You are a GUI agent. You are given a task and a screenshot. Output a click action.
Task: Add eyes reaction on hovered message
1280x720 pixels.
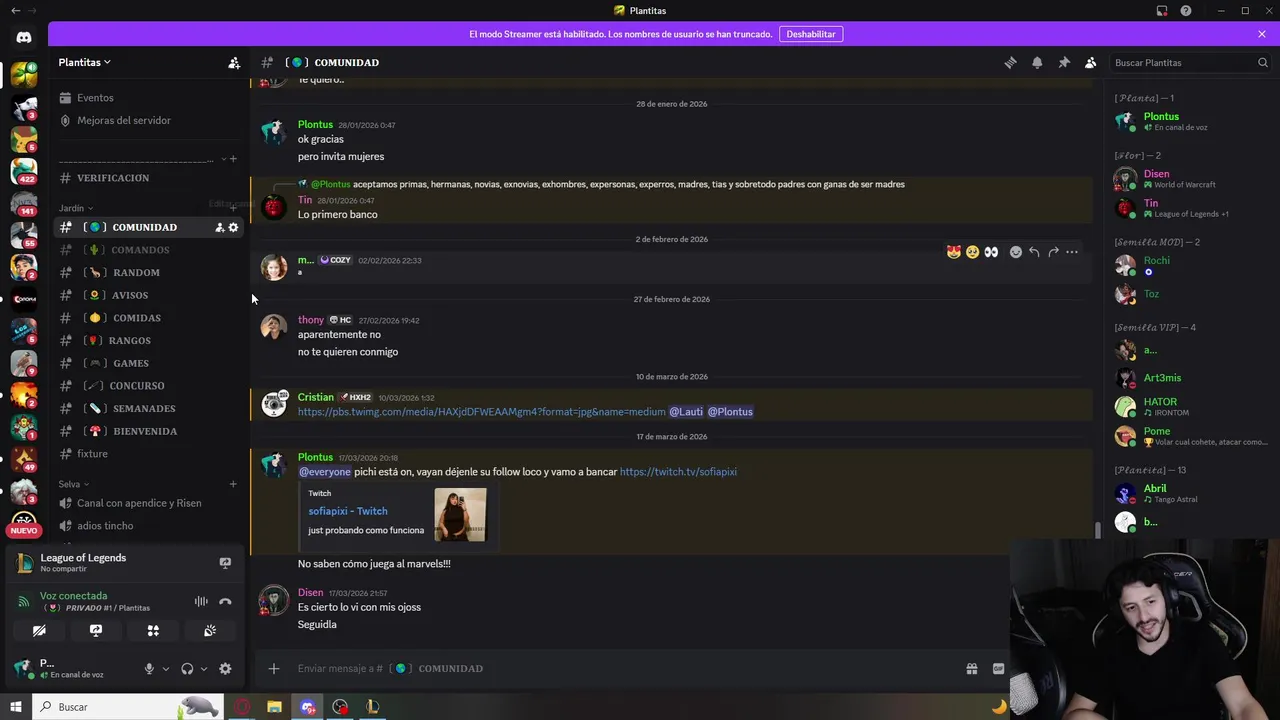coord(991,252)
